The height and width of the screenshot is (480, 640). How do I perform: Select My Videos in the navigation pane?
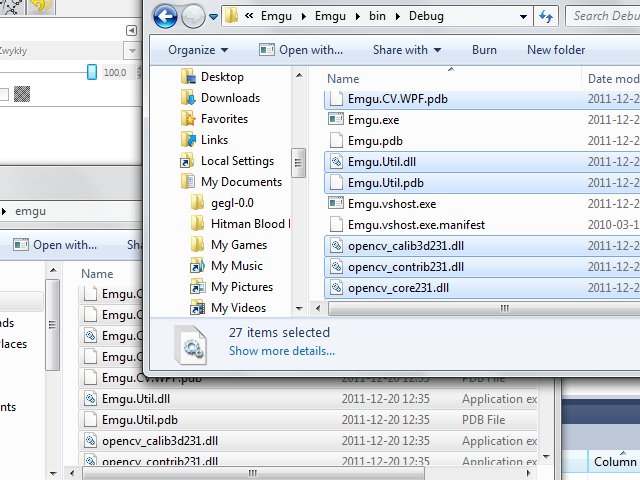click(228, 308)
